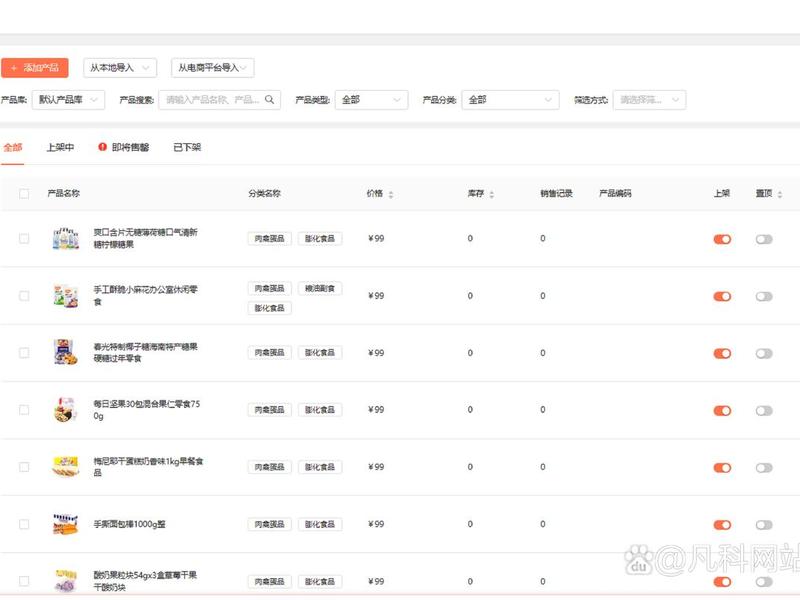
Task: Click the 产品名称 column header
Action: 64,193
